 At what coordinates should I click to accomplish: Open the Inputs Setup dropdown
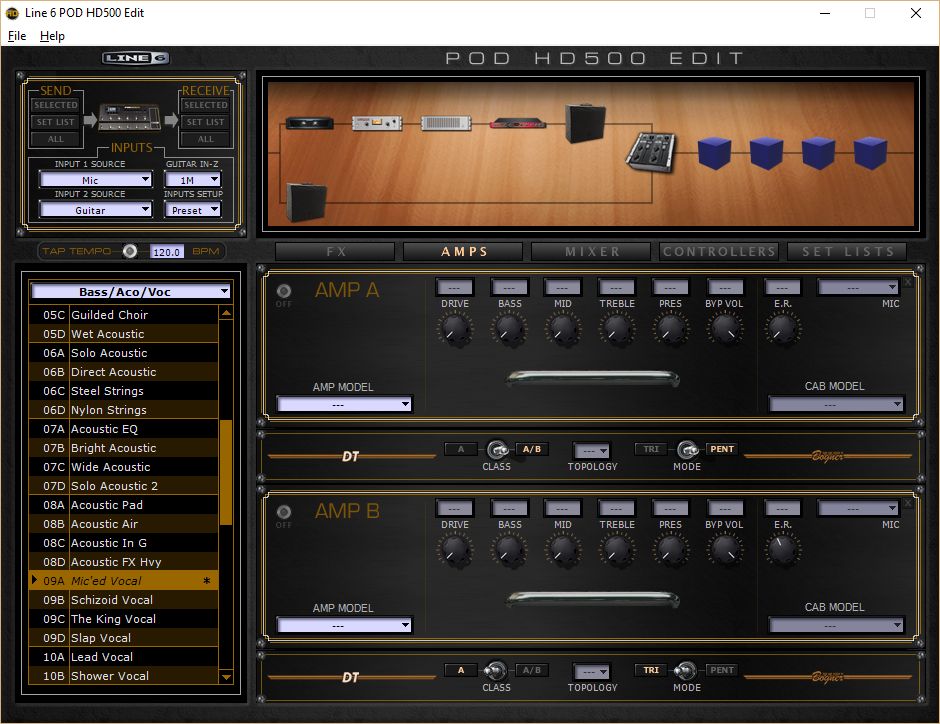pyautogui.click(x=193, y=210)
